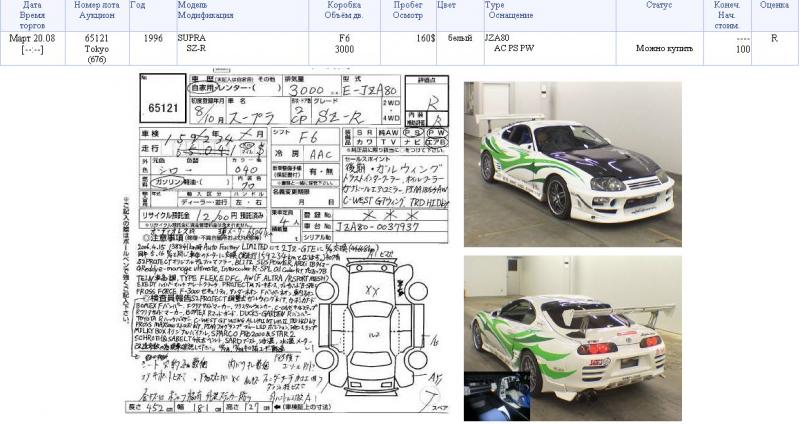Click the 'SUPRA' model cell text
The image size is (800, 424).
coord(191,38)
